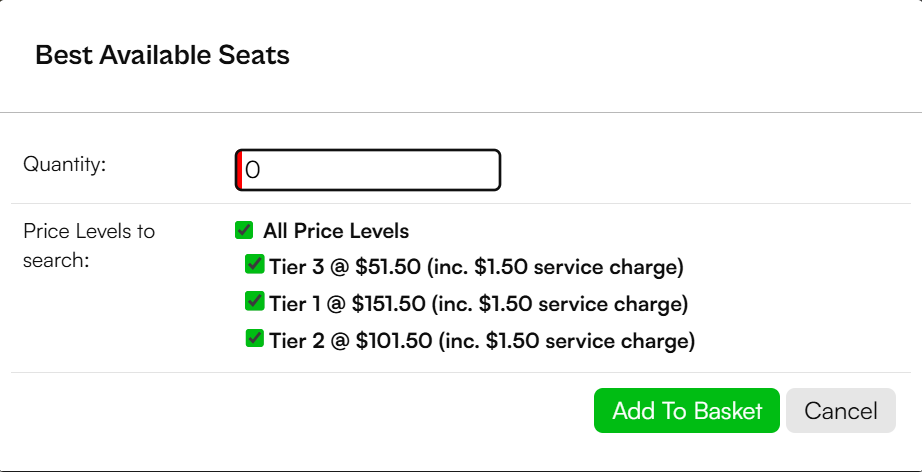Screen dimensions: 922x472
Task: Click the red required marker on Quantity field
Action: [239, 170]
